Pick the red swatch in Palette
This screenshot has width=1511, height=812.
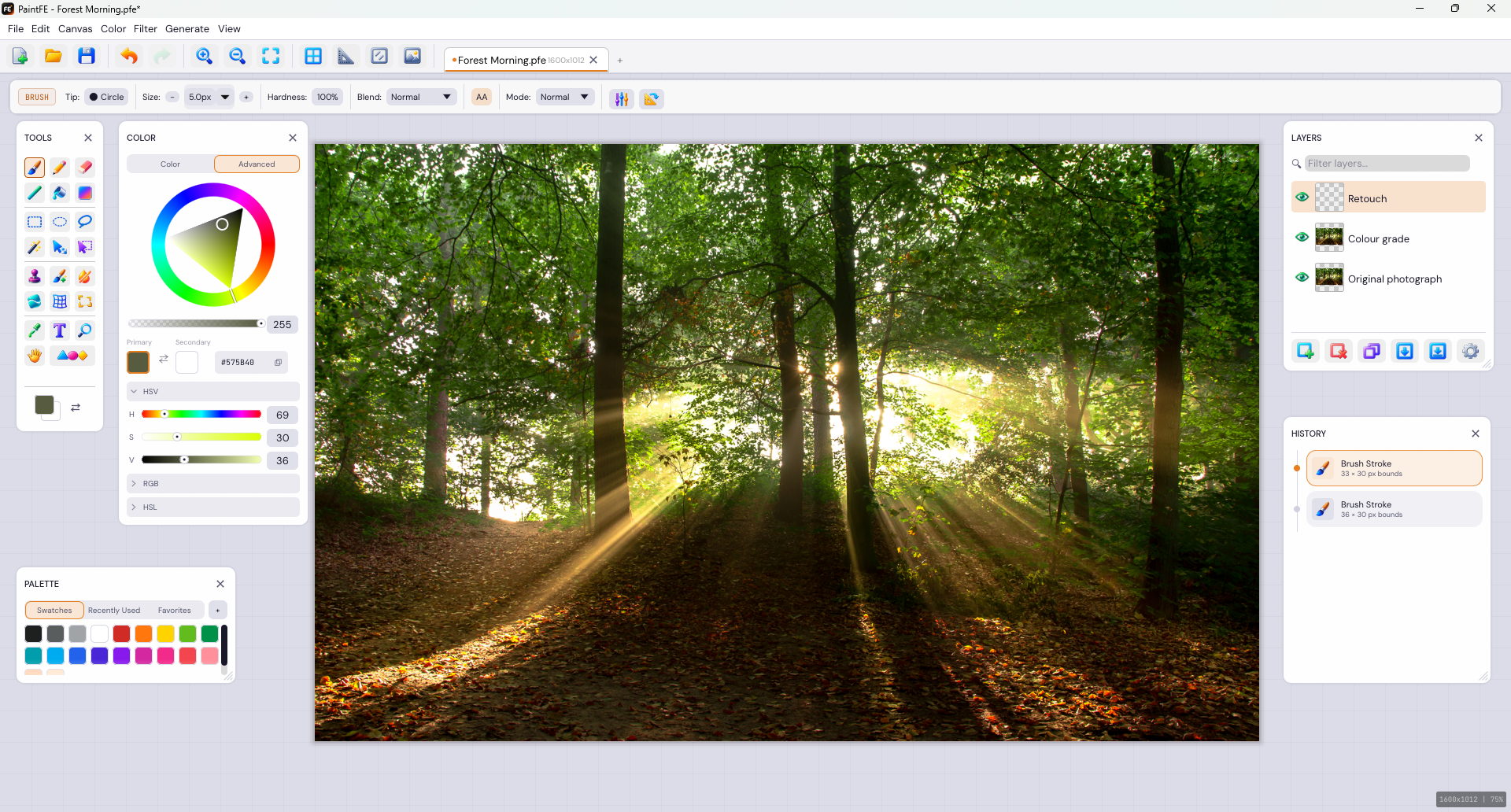[121, 634]
